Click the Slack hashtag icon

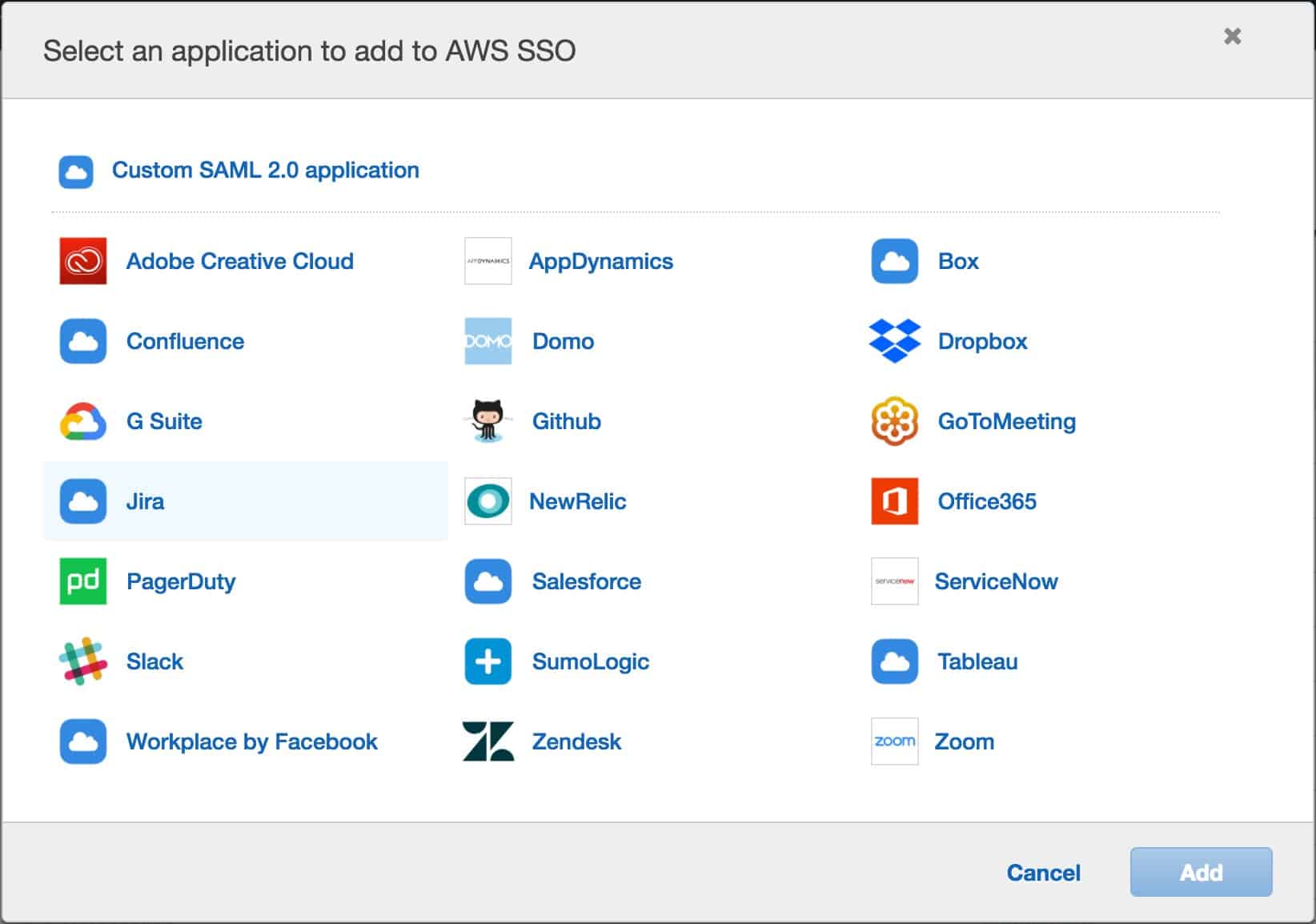(83, 661)
